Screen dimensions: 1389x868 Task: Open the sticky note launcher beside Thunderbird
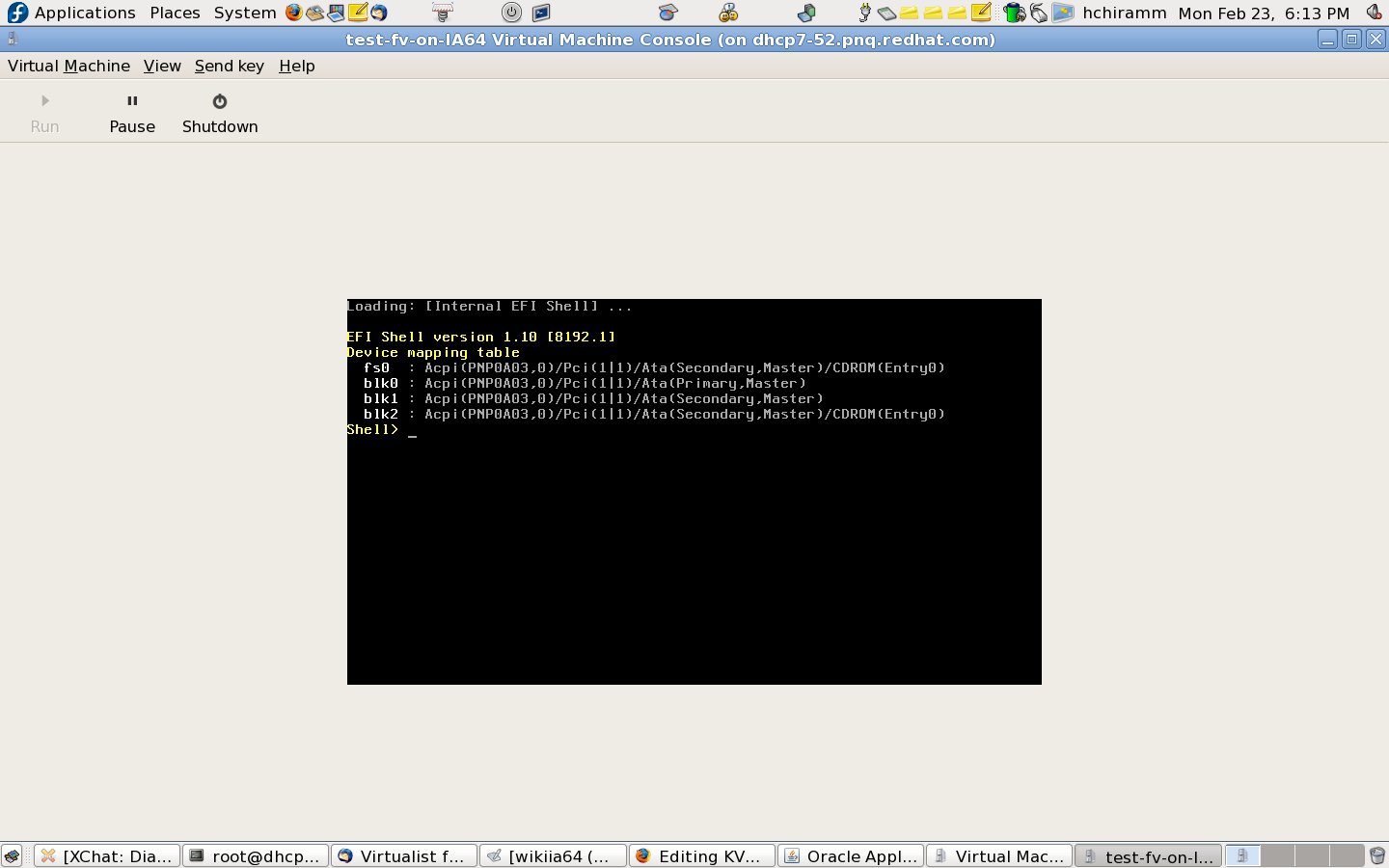click(358, 13)
